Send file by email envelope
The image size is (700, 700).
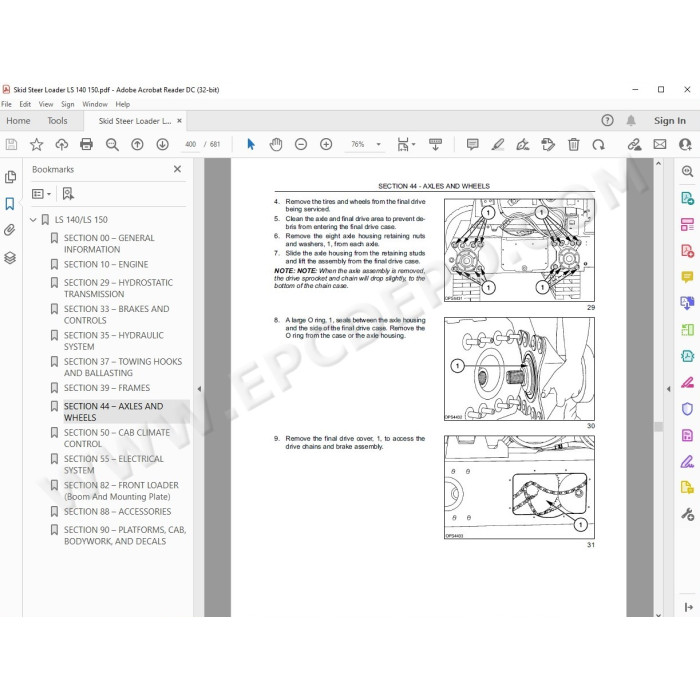660,144
